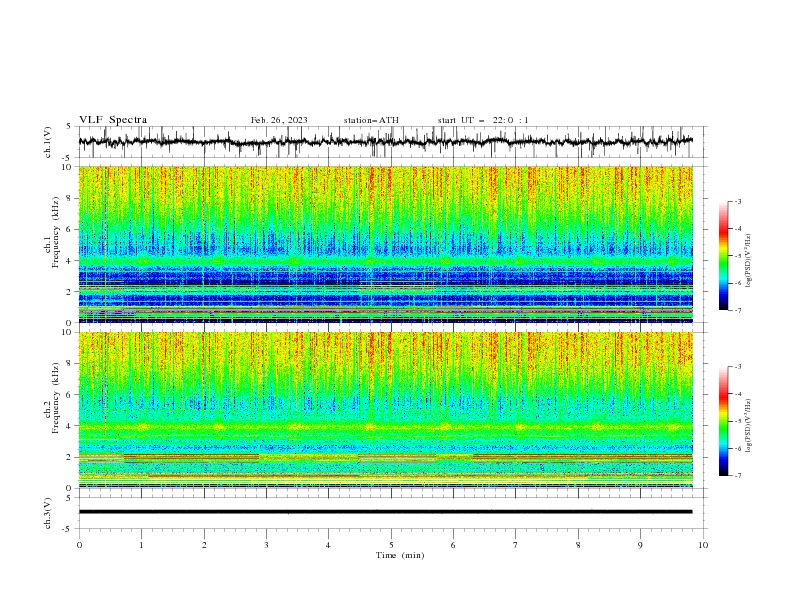Viewport: 792px width, 612px height.
Task: Click the "ch.1(V)" waveform axis label
Action: click(x=48, y=142)
